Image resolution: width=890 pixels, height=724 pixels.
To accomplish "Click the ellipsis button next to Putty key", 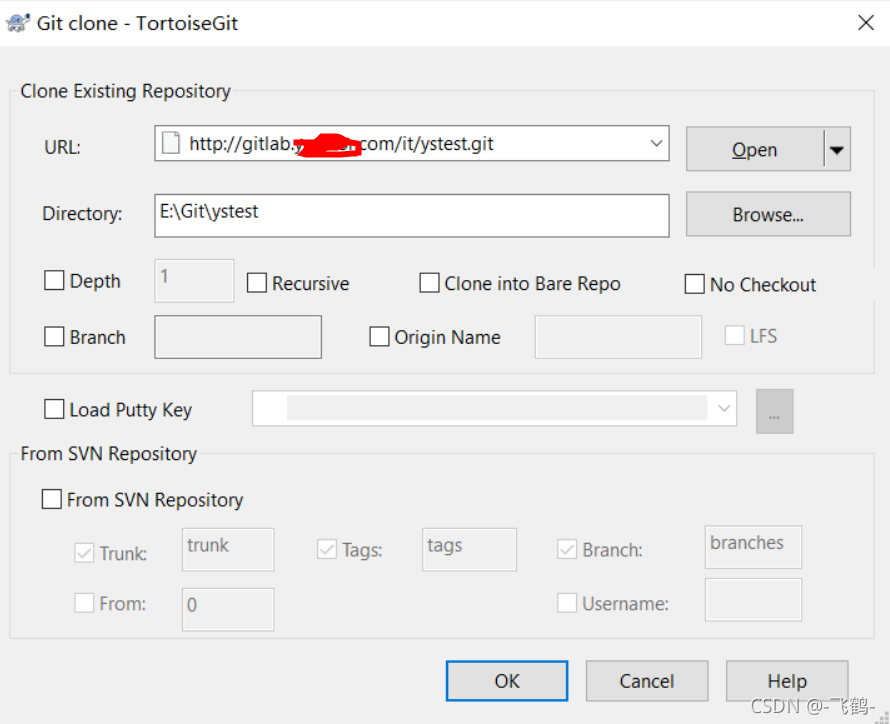I will (774, 411).
